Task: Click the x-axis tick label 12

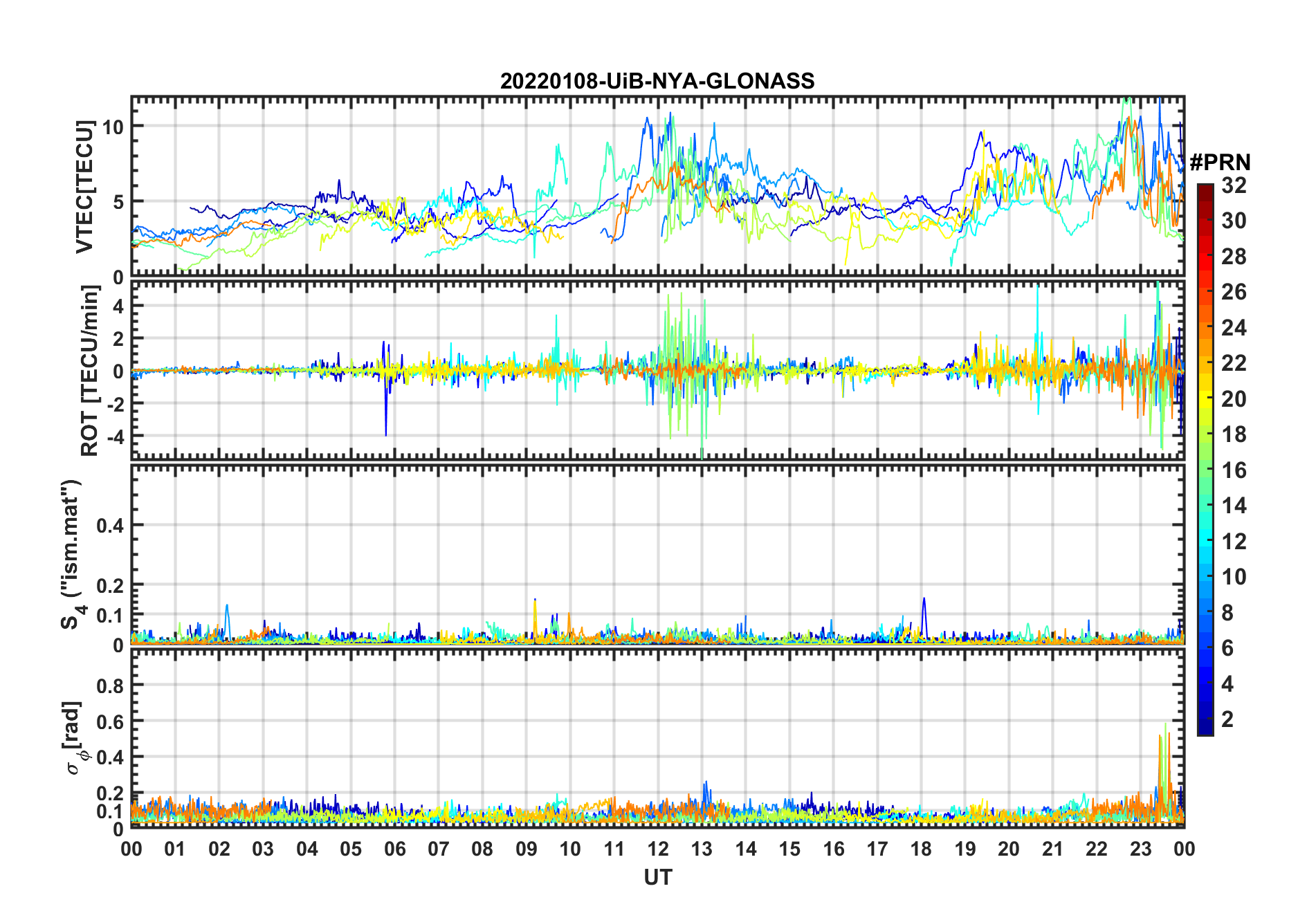Action: 657,849
